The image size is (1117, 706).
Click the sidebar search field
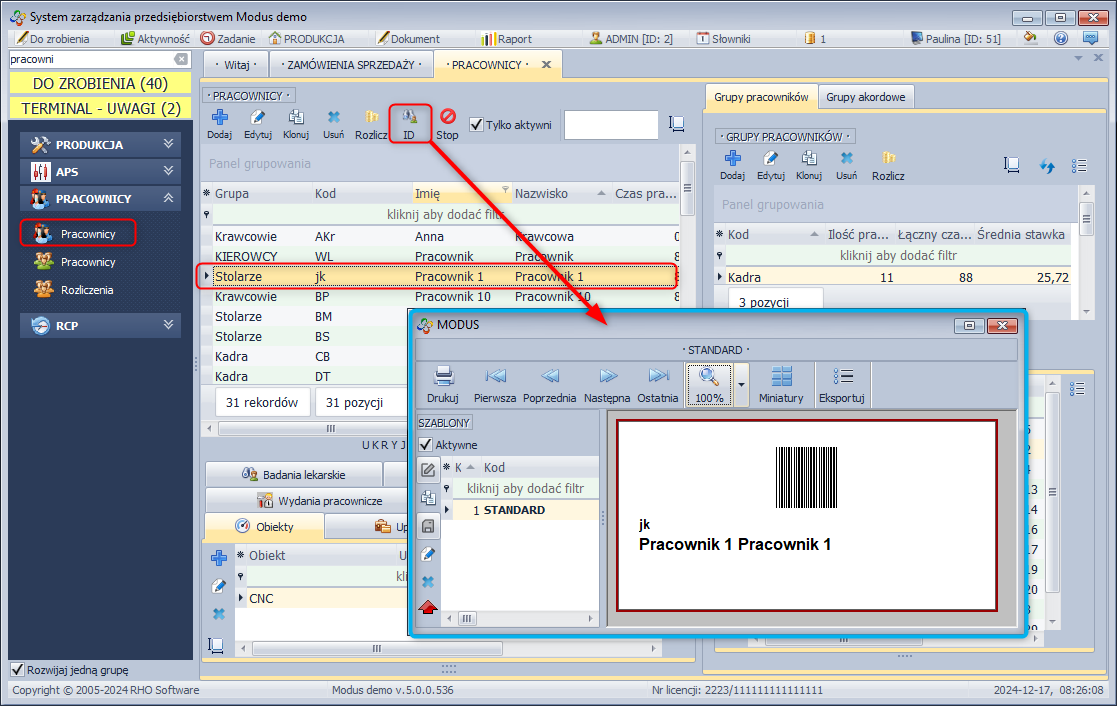pyautogui.click(x=90, y=60)
